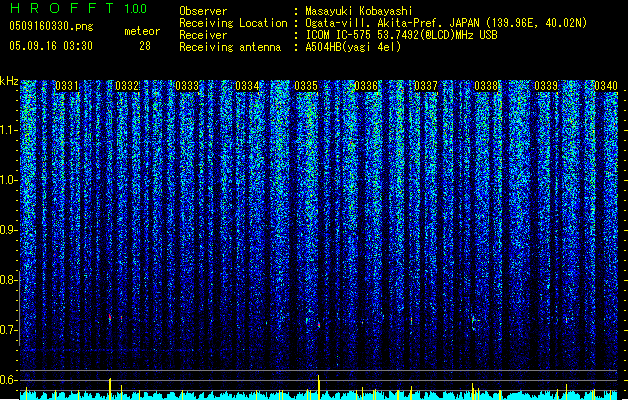629x400 pixels.
Task: Click the Observer field label
Action: tap(203, 11)
